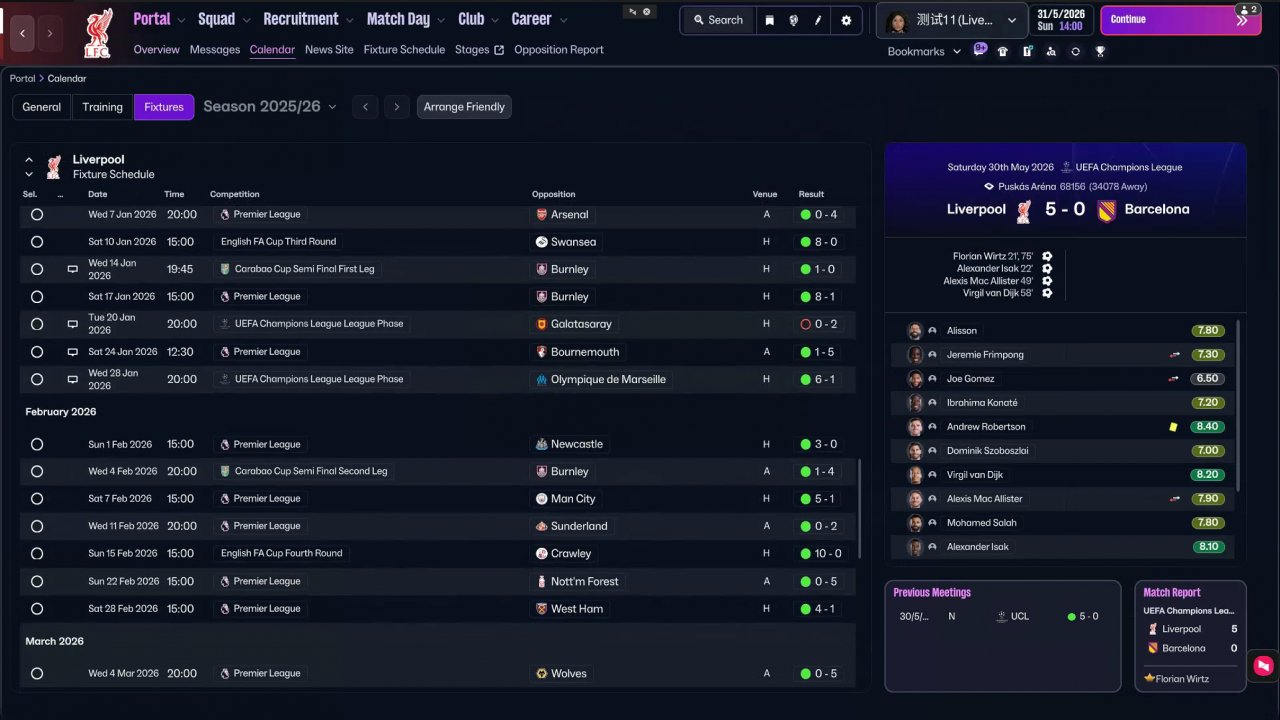The image size is (1280, 720).
Task: Click the yellow card icon on Andrew Robertson's row
Action: point(1173,427)
